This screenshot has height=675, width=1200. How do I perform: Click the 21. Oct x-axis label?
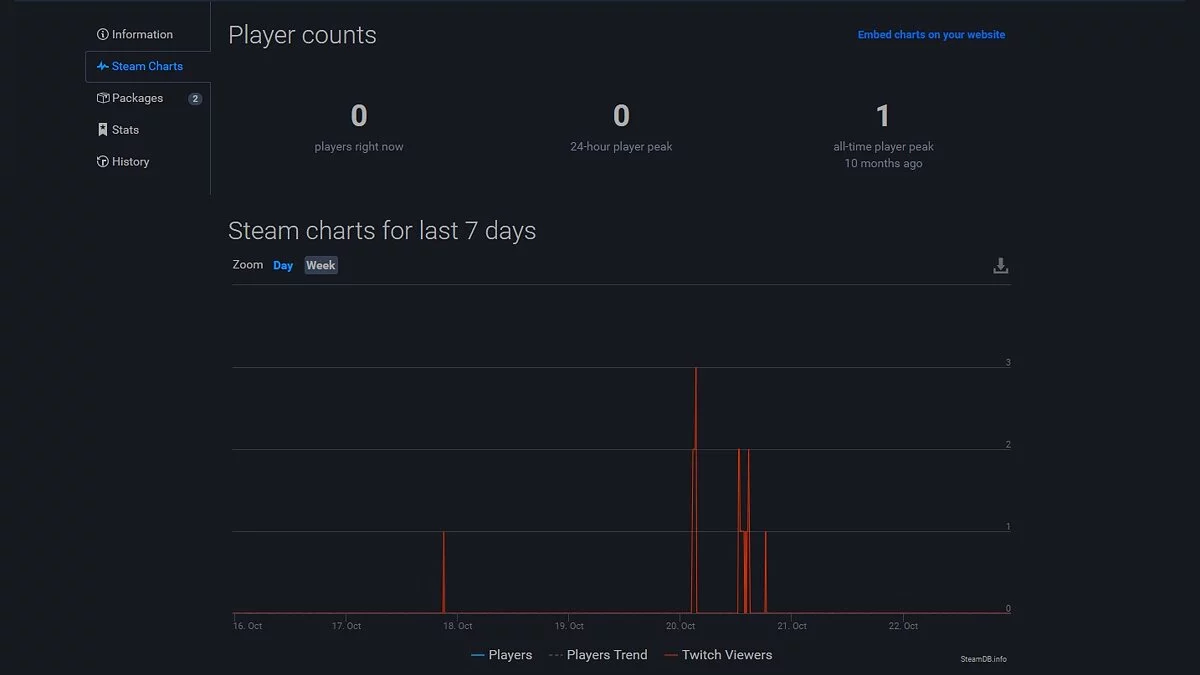[791, 626]
